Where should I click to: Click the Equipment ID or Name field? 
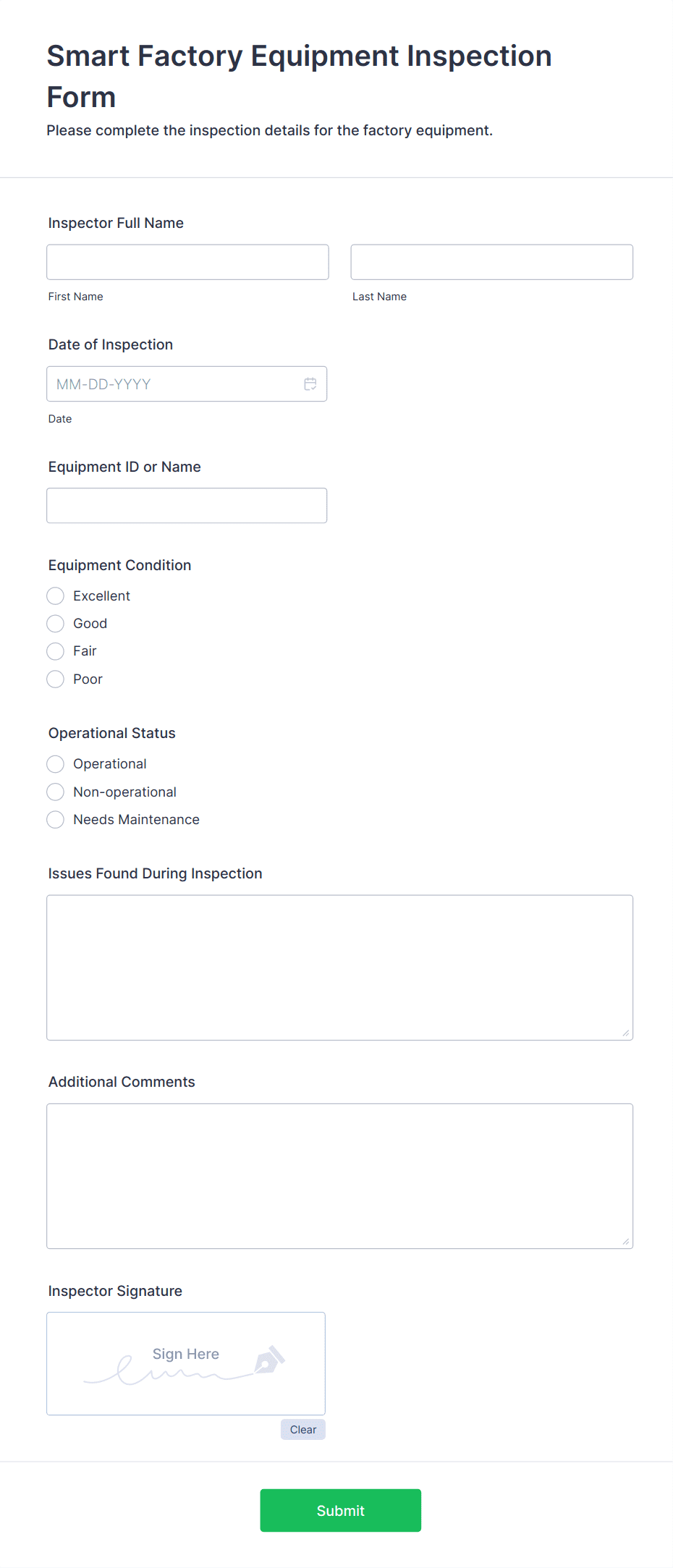coord(187,506)
